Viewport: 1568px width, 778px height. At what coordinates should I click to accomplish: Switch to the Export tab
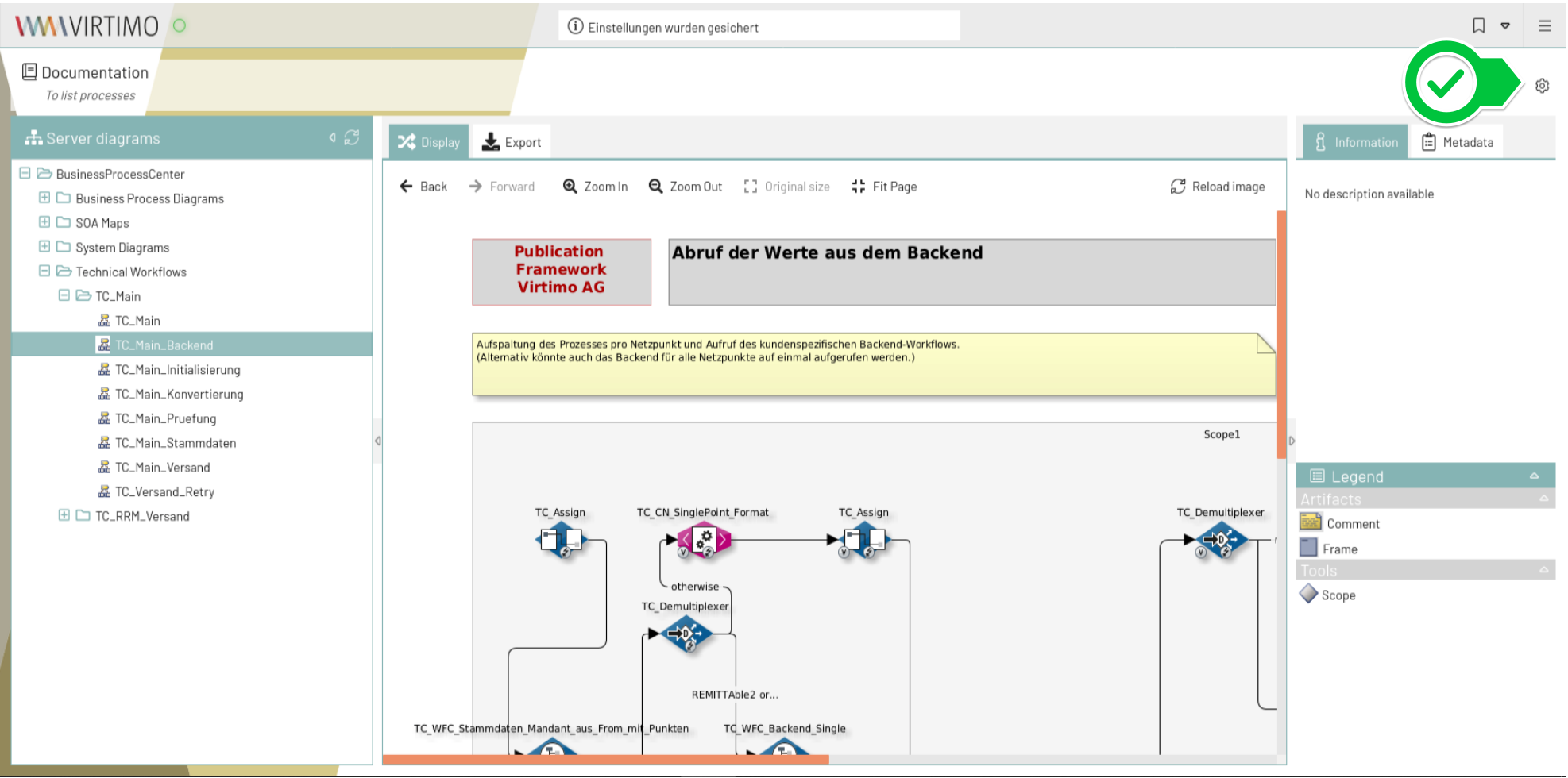point(512,141)
